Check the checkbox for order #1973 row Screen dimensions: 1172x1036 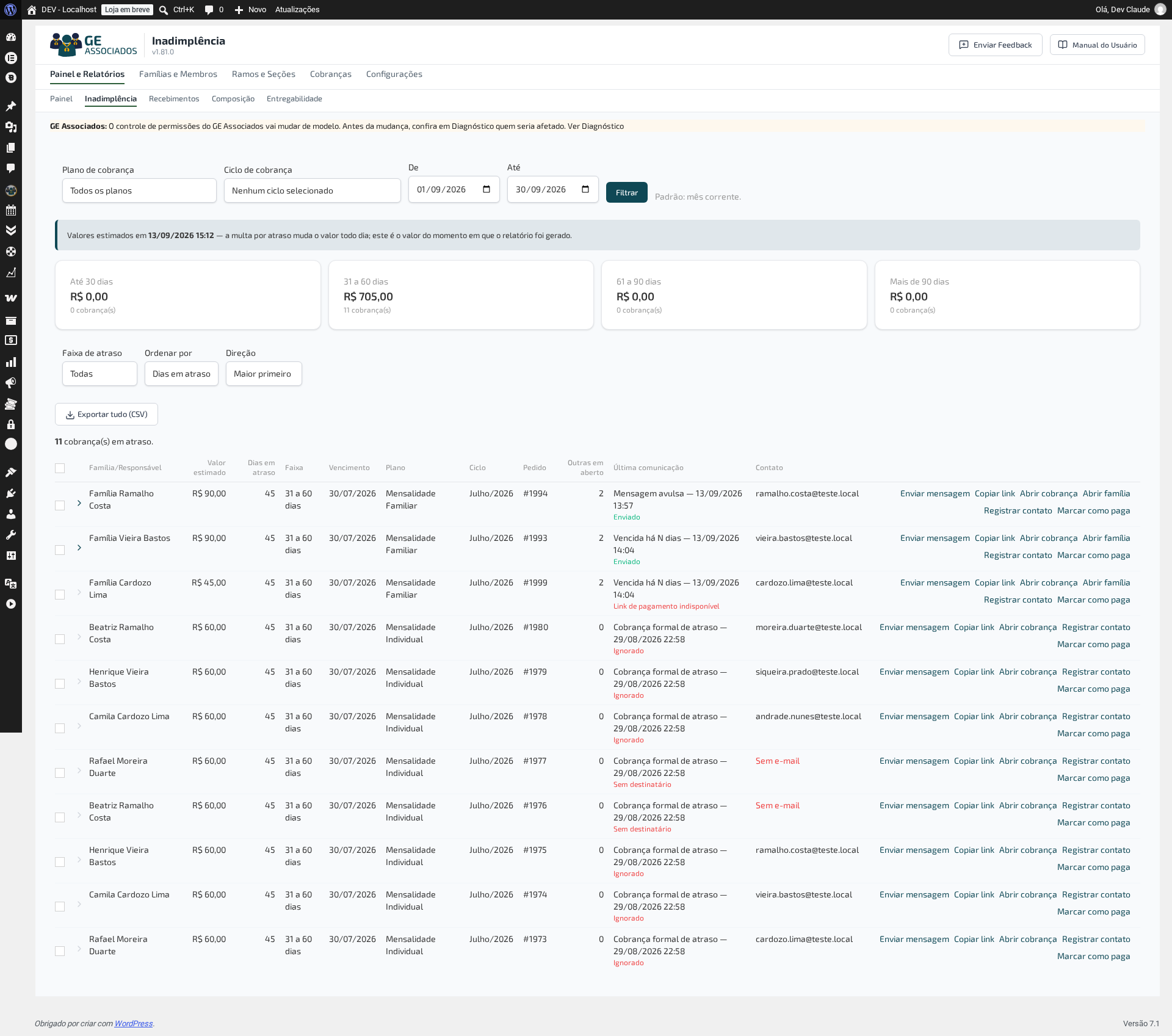click(60, 951)
